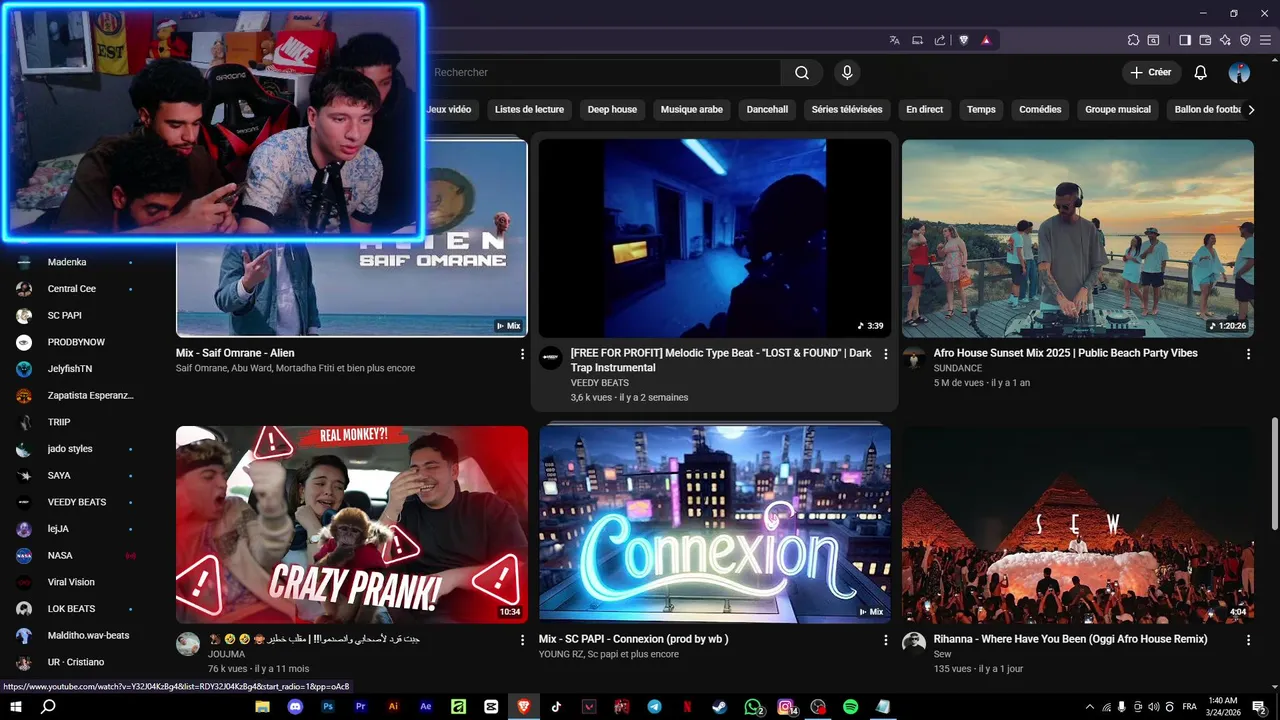Select the Dancehall filter chip
Viewport: 1280px width, 720px height.
(767, 109)
